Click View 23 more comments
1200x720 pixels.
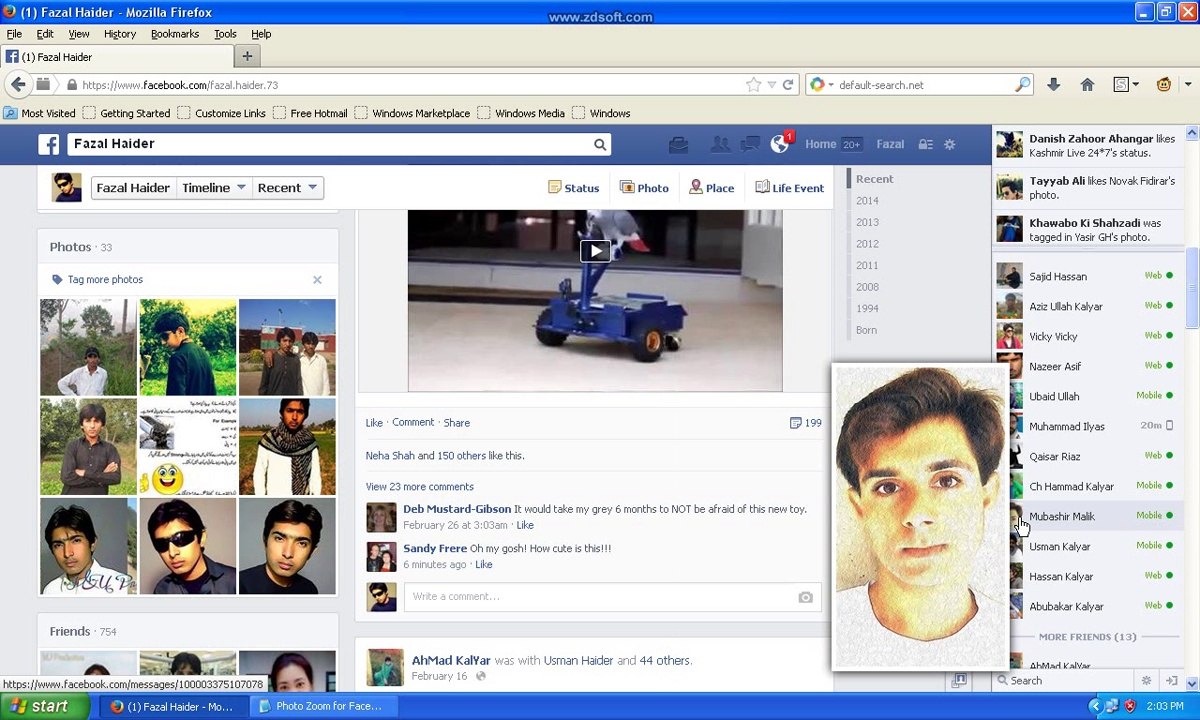(419, 487)
